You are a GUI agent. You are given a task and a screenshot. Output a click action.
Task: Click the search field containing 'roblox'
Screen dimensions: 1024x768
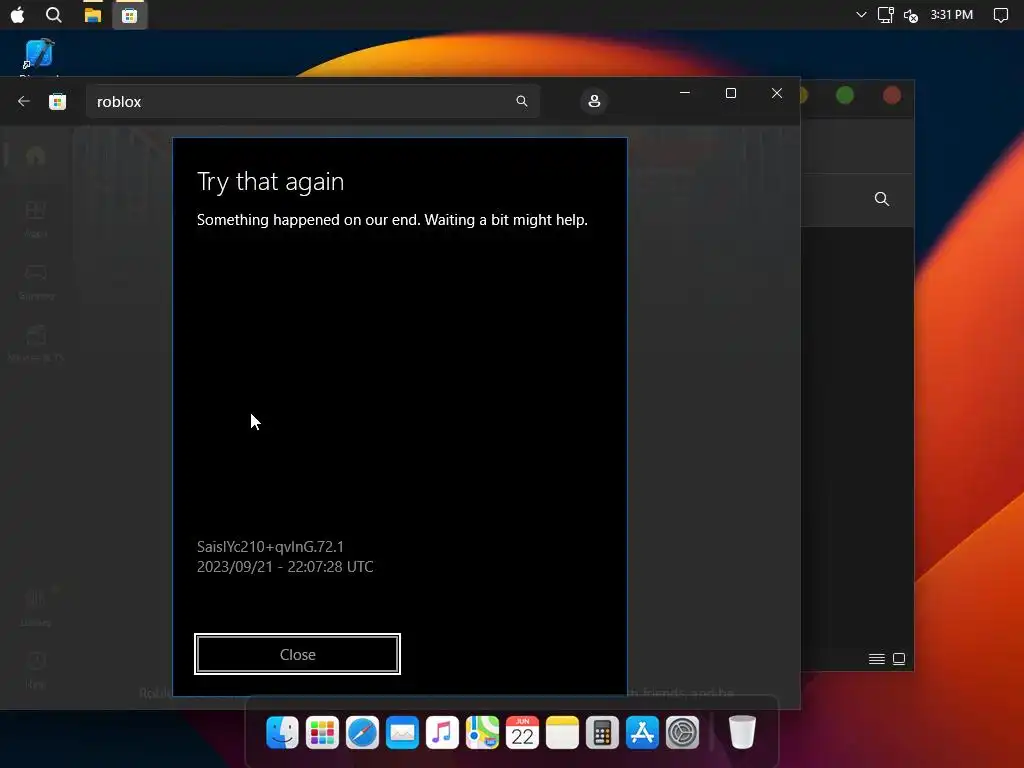(313, 101)
